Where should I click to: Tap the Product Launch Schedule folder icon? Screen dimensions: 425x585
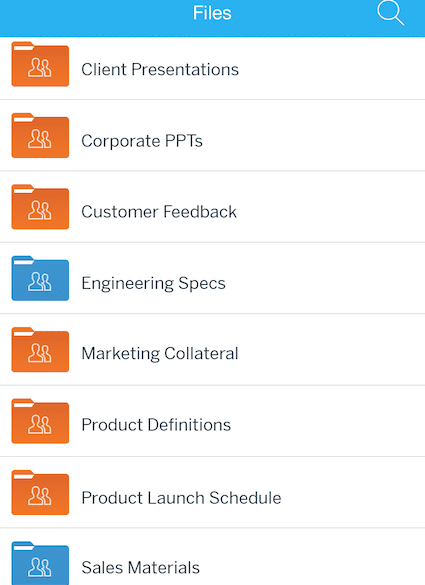tap(40, 492)
